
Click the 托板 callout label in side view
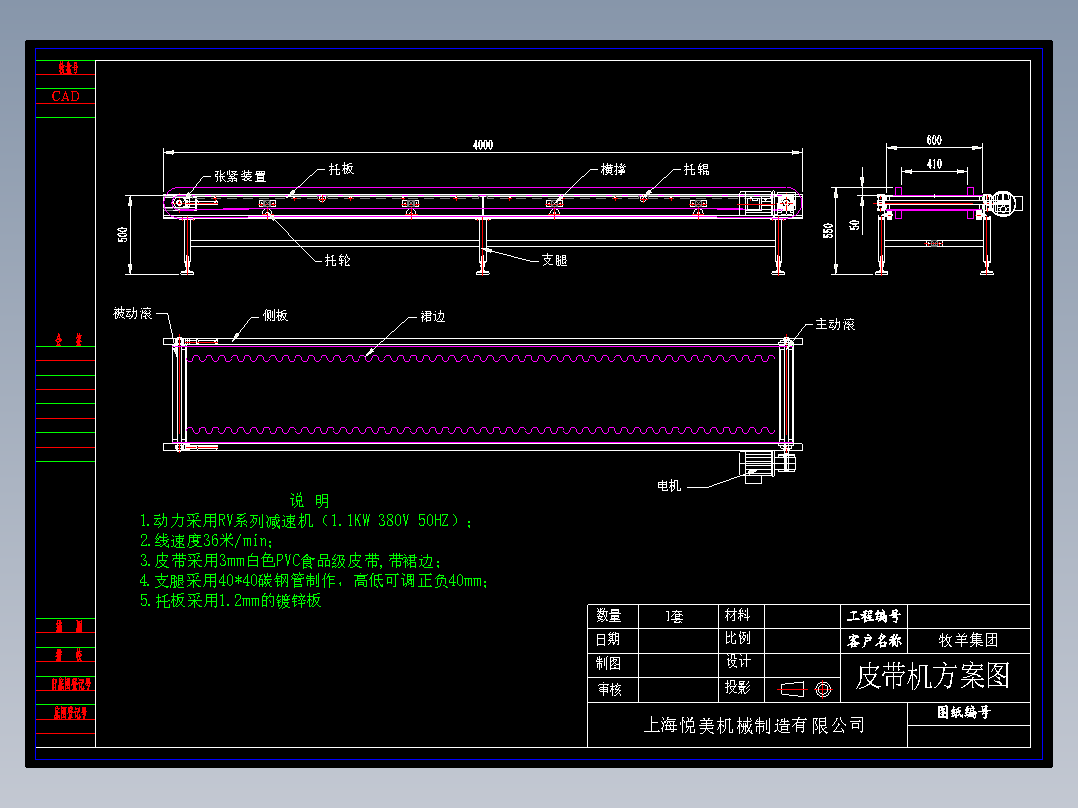point(341,169)
